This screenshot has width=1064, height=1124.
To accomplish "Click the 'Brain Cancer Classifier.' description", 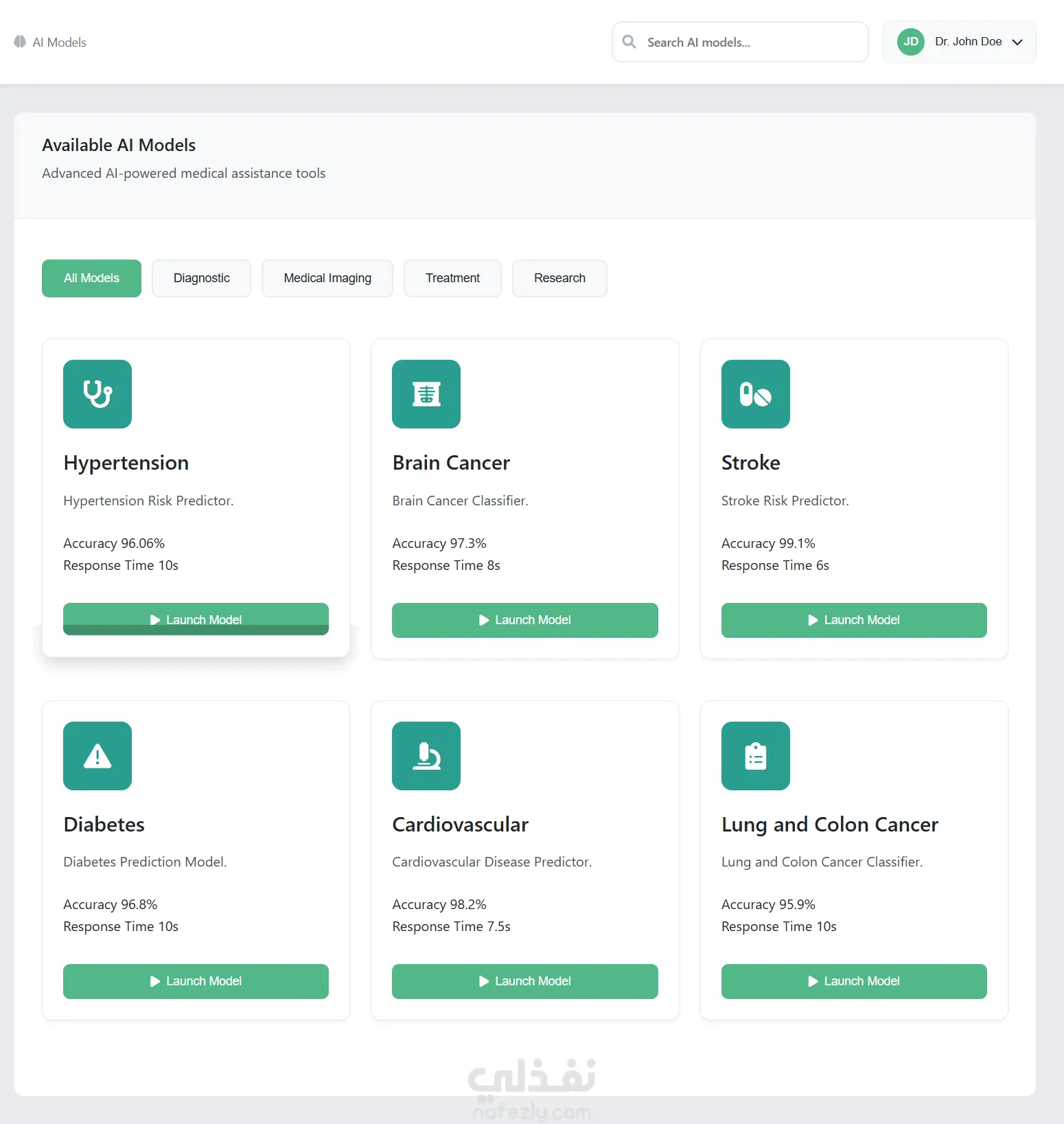I will coord(460,501).
